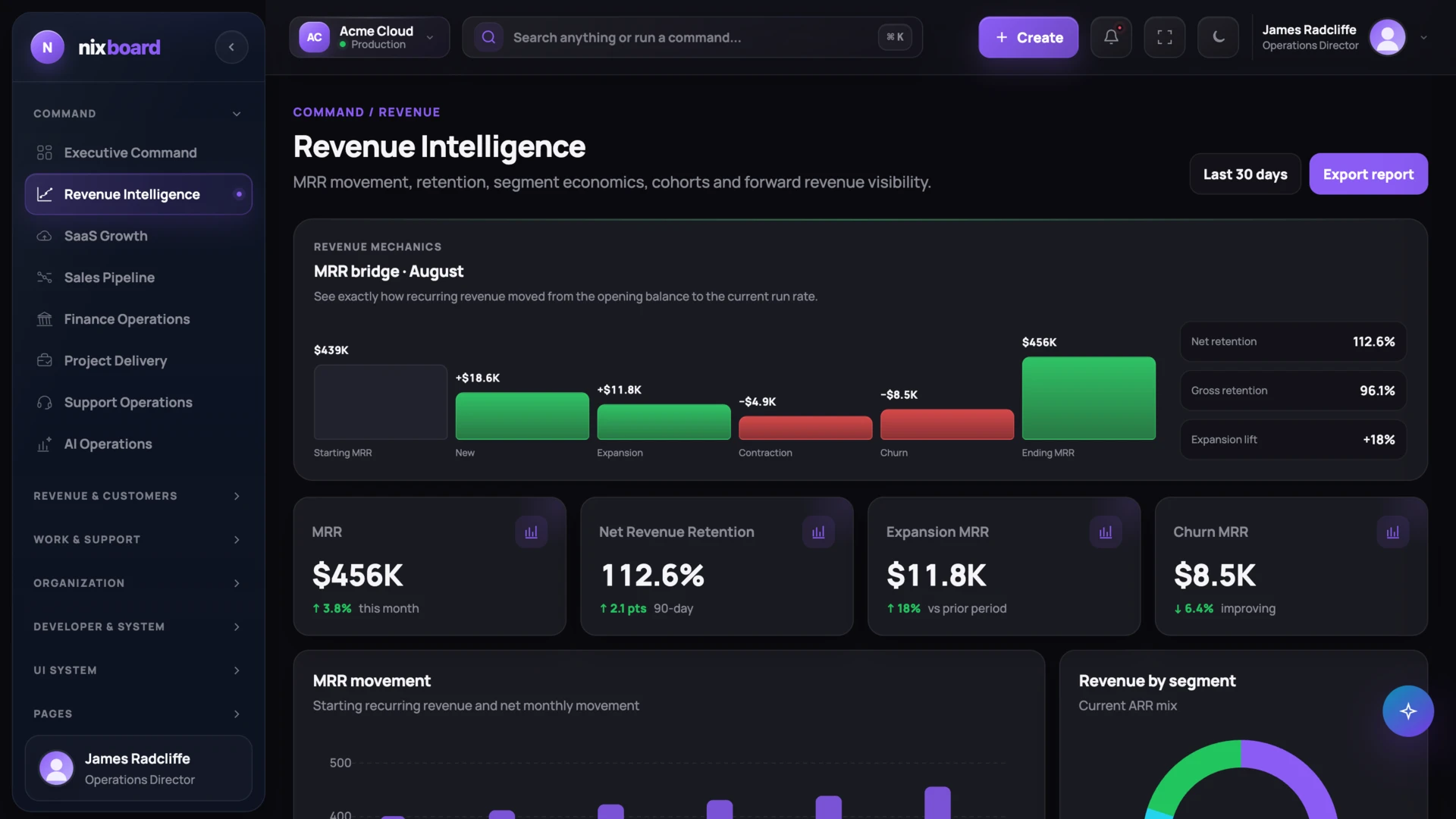Click the Gross retention 96.1% row
Viewport: 1456px width, 819px height.
click(x=1293, y=391)
